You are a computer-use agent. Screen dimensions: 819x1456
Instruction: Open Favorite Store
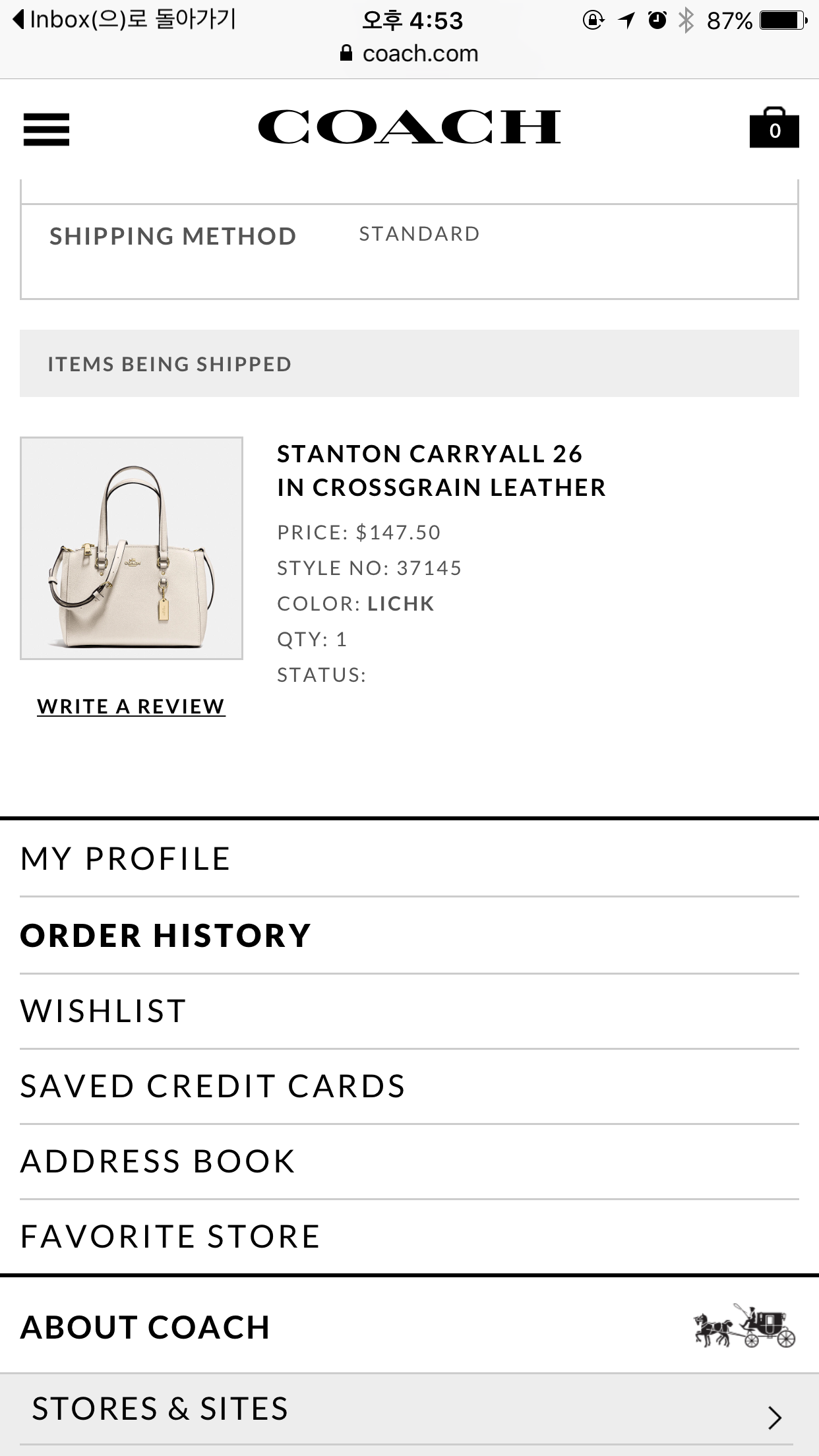click(170, 1236)
